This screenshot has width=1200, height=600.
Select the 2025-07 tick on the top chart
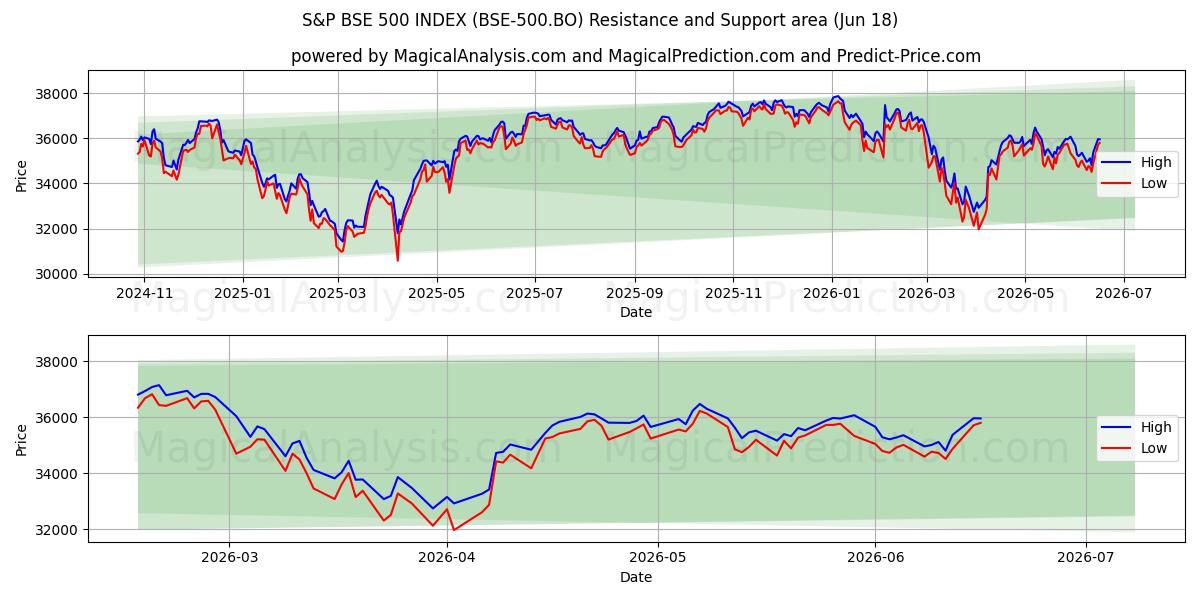pyautogui.click(x=534, y=294)
